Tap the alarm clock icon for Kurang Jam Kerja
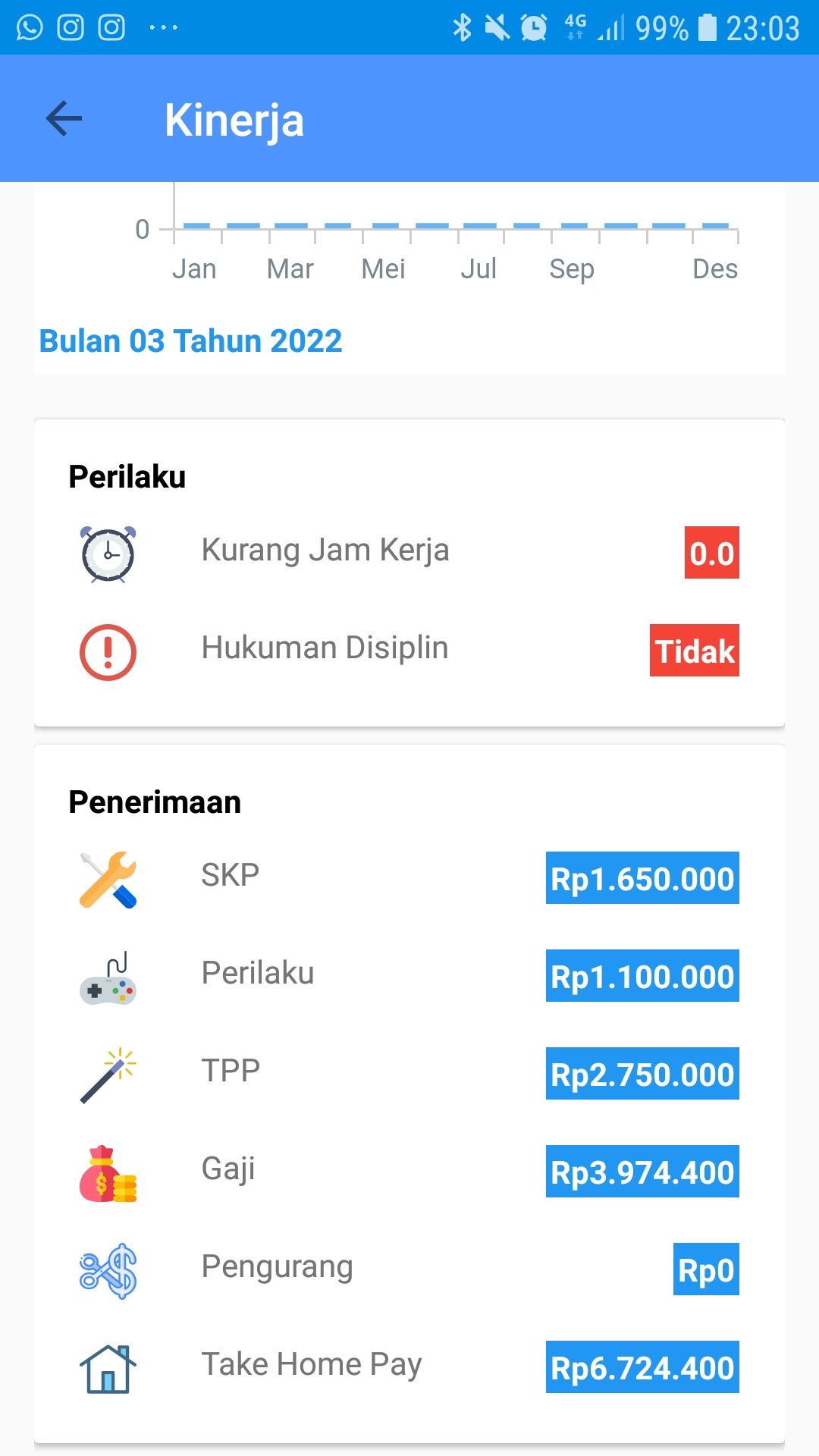Viewport: 819px width, 1456px height. [108, 554]
